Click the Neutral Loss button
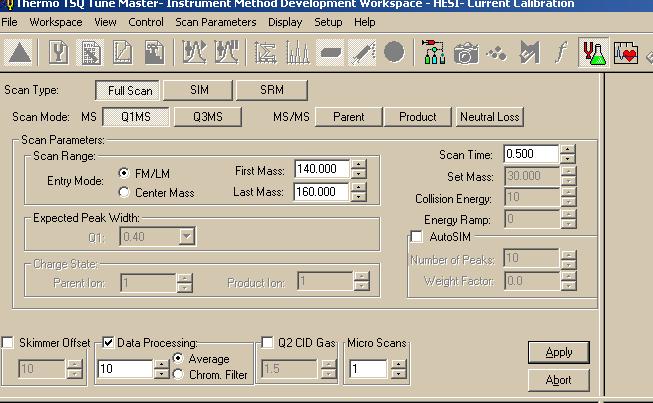Image resolution: width=653 pixels, height=403 pixels. tap(490, 117)
